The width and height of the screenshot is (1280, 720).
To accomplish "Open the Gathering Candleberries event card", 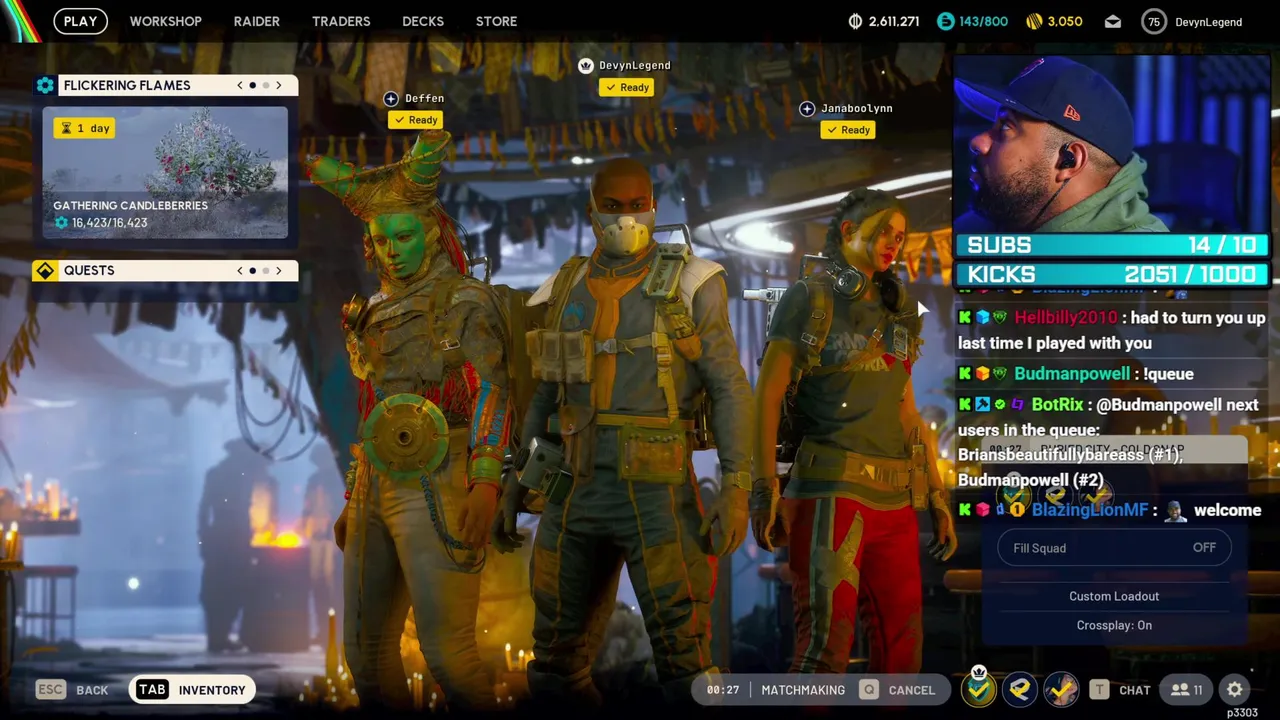I will [165, 172].
